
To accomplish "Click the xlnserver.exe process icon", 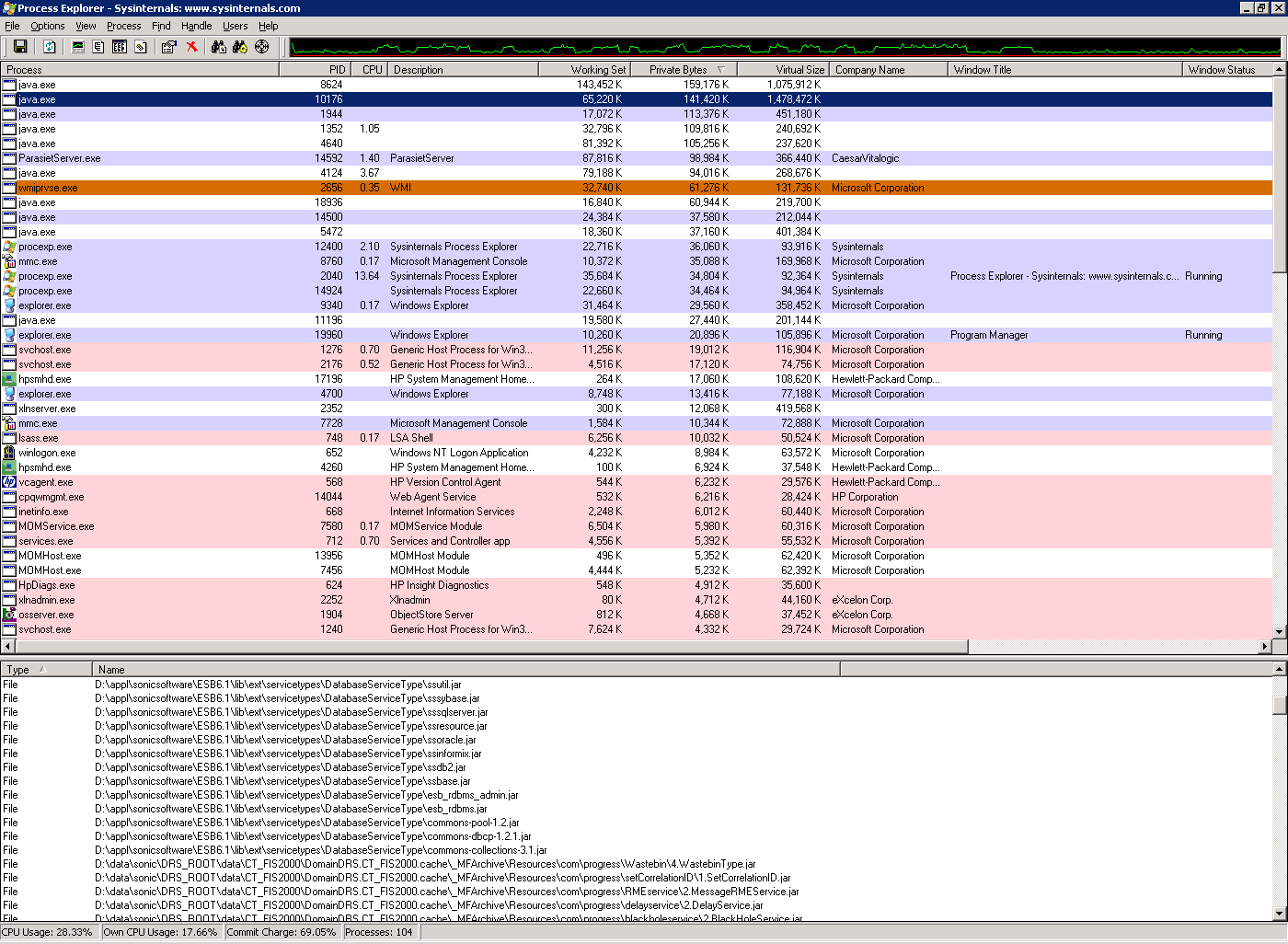I will tap(9, 409).
